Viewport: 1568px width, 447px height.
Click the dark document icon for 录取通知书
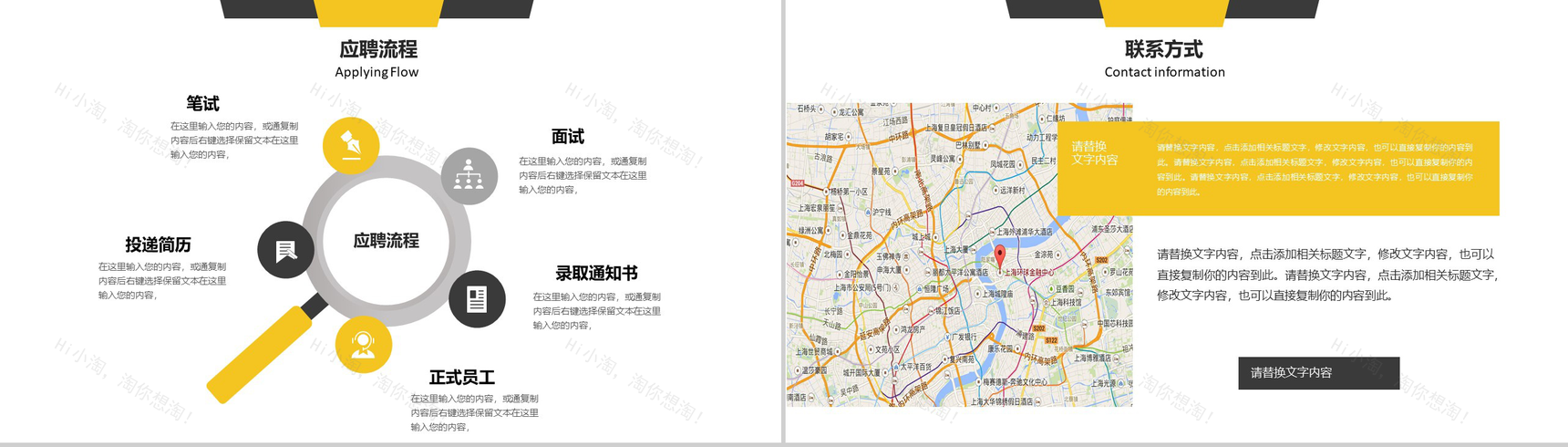tap(477, 299)
